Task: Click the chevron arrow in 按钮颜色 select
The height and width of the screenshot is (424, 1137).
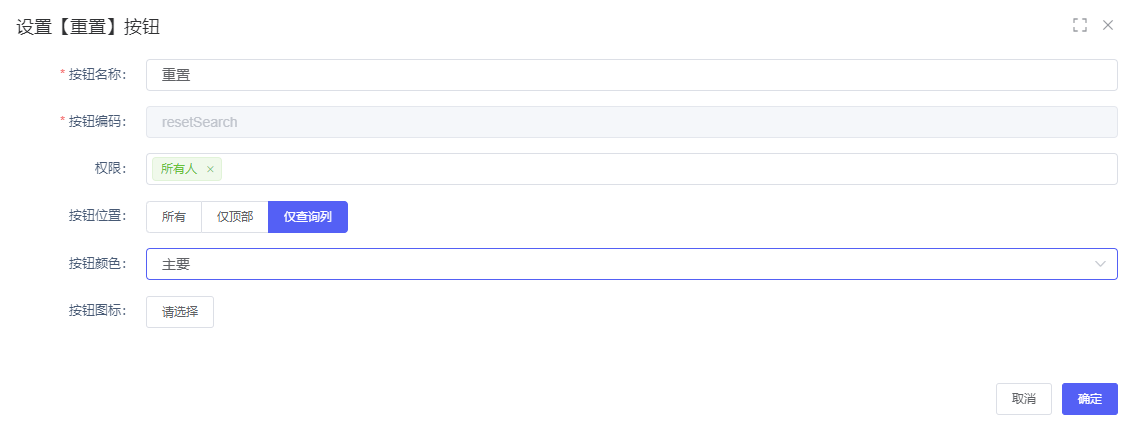Action: coord(1100,264)
